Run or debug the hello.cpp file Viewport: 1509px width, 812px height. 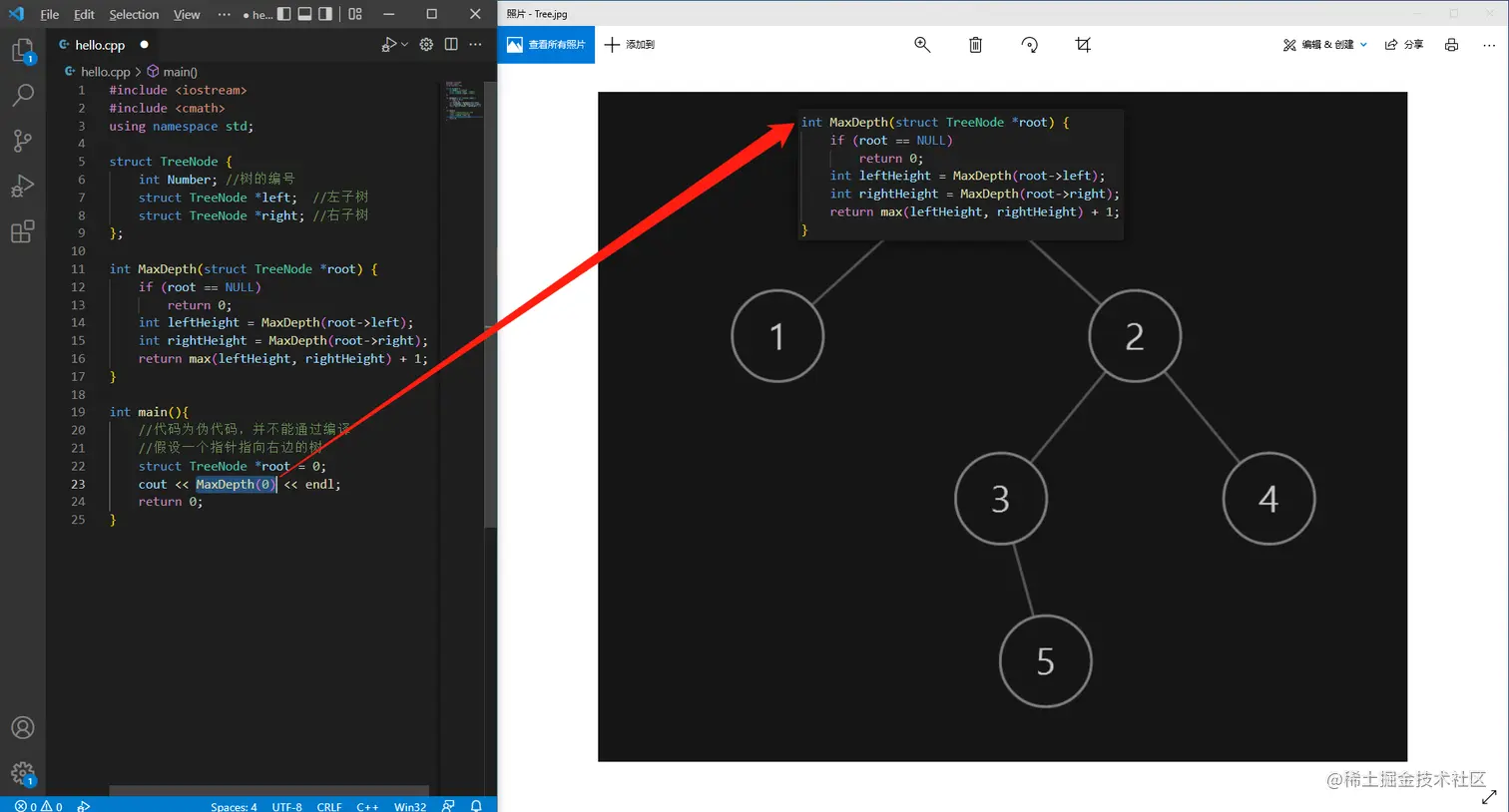(x=389, y=45)
